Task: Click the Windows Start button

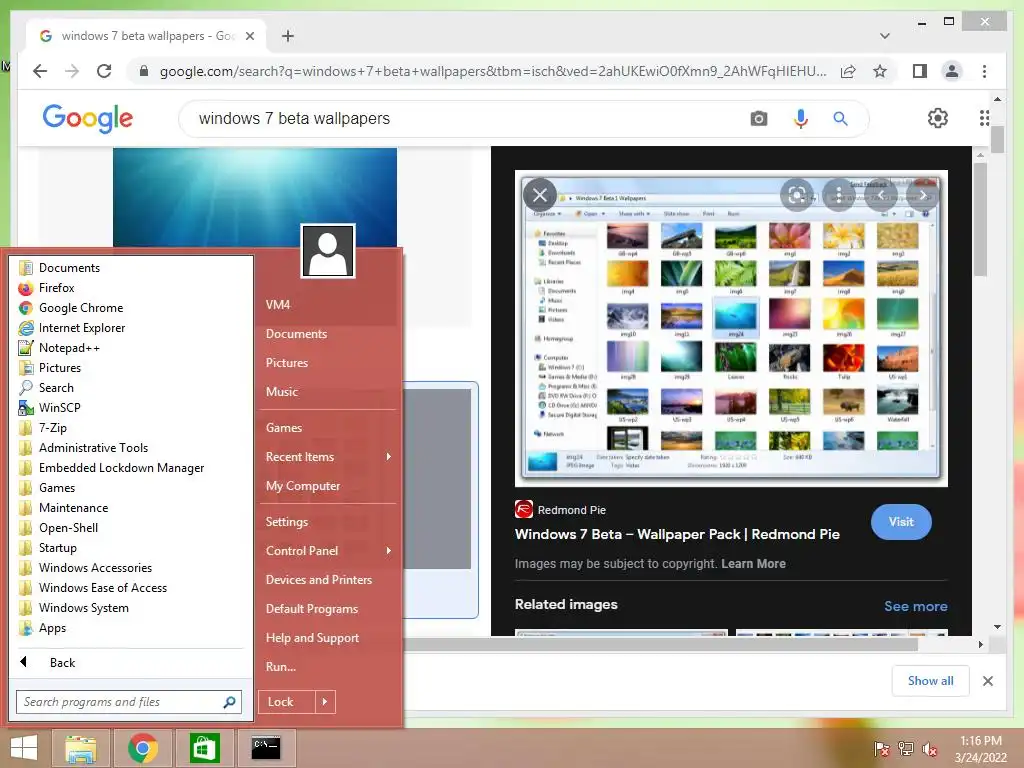Action: click(24, 748)
